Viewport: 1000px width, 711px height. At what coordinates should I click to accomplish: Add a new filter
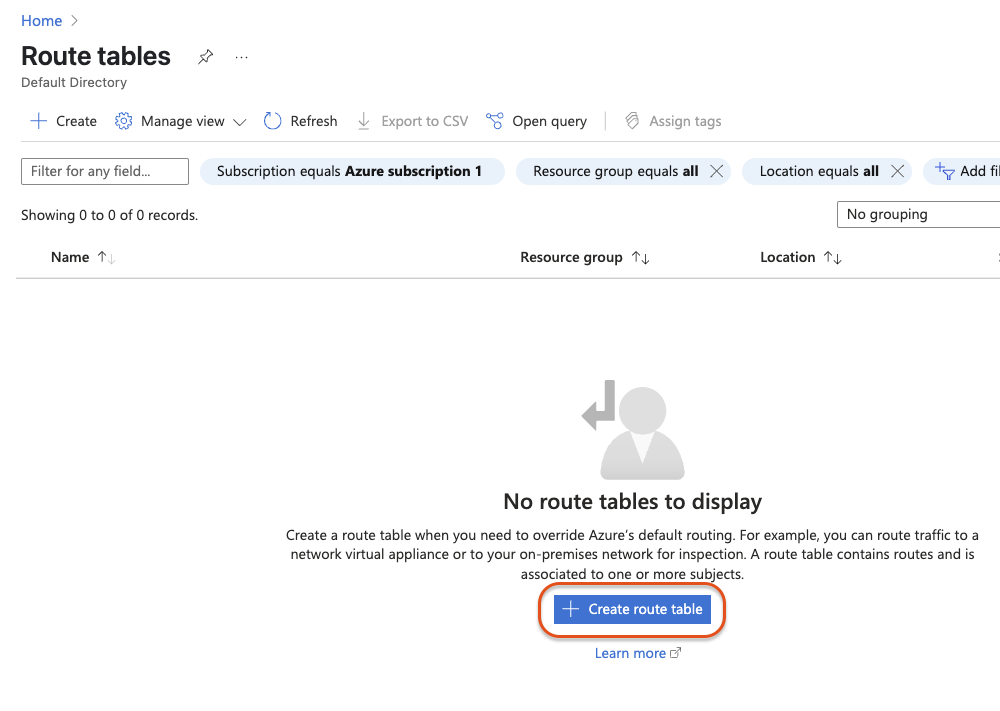click(x=964, y=172)
